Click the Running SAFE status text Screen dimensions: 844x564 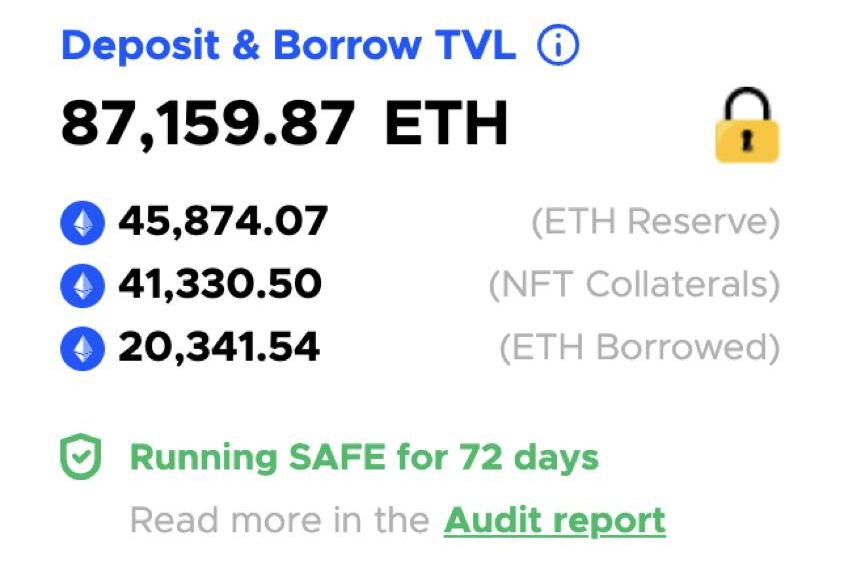click(x=364, y=458)
